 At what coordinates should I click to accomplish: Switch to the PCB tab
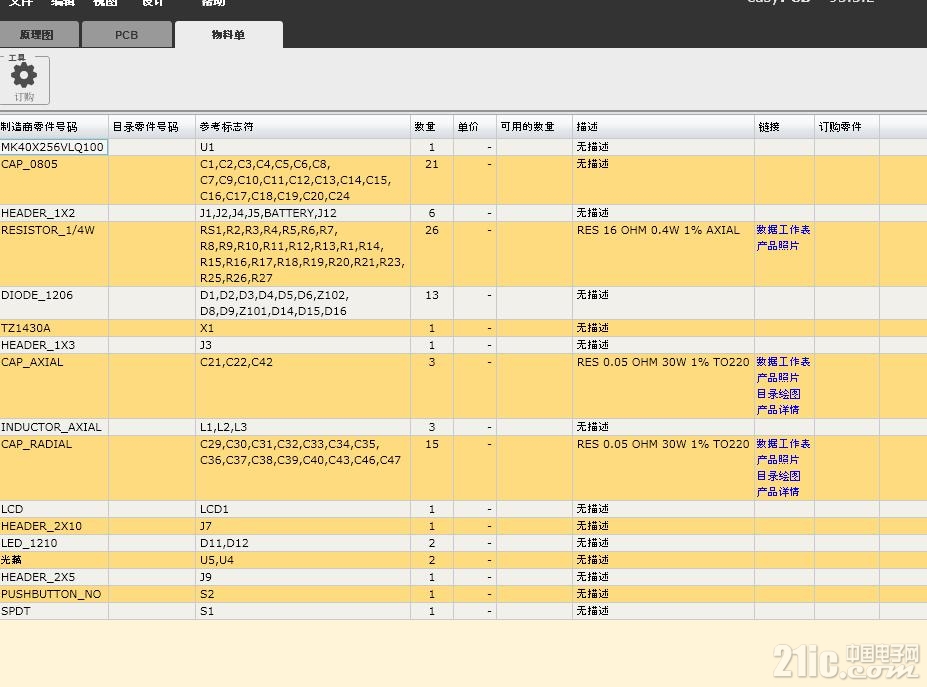127,35
